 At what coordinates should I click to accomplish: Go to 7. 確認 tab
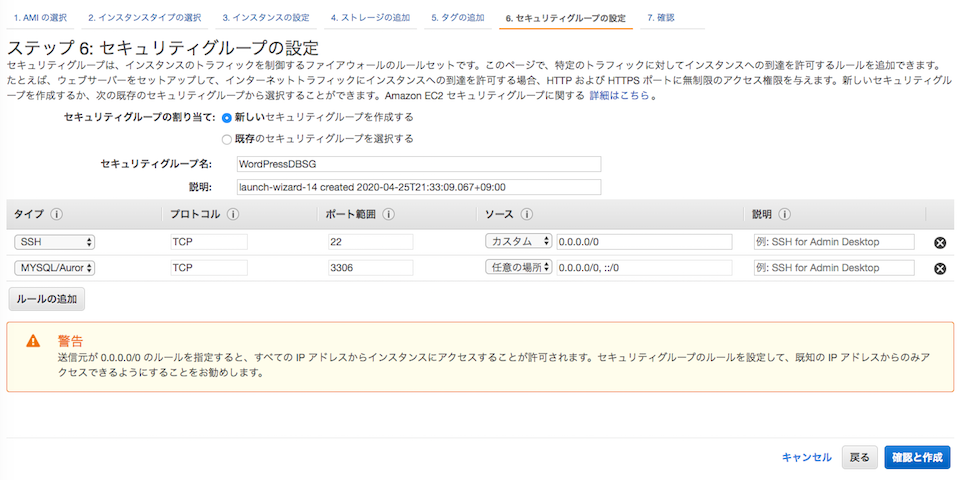[661, 18]
